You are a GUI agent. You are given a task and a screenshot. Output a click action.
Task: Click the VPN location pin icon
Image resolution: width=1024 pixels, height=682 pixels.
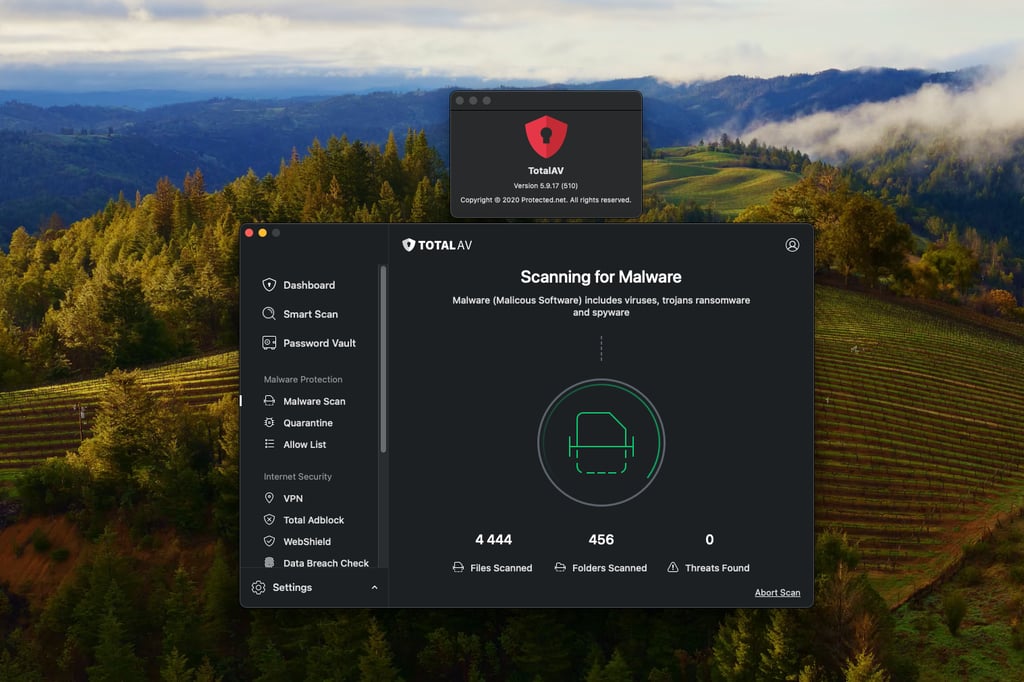[269, 498]
